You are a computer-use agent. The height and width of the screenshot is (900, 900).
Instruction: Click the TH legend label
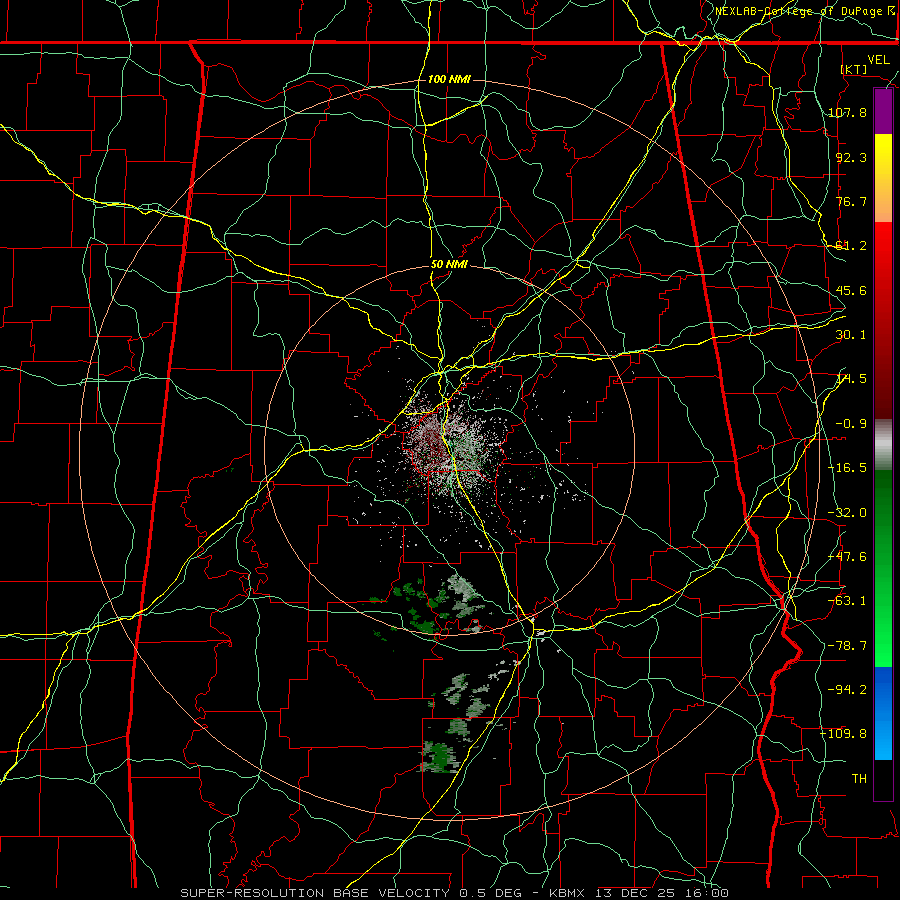(859, 778)
